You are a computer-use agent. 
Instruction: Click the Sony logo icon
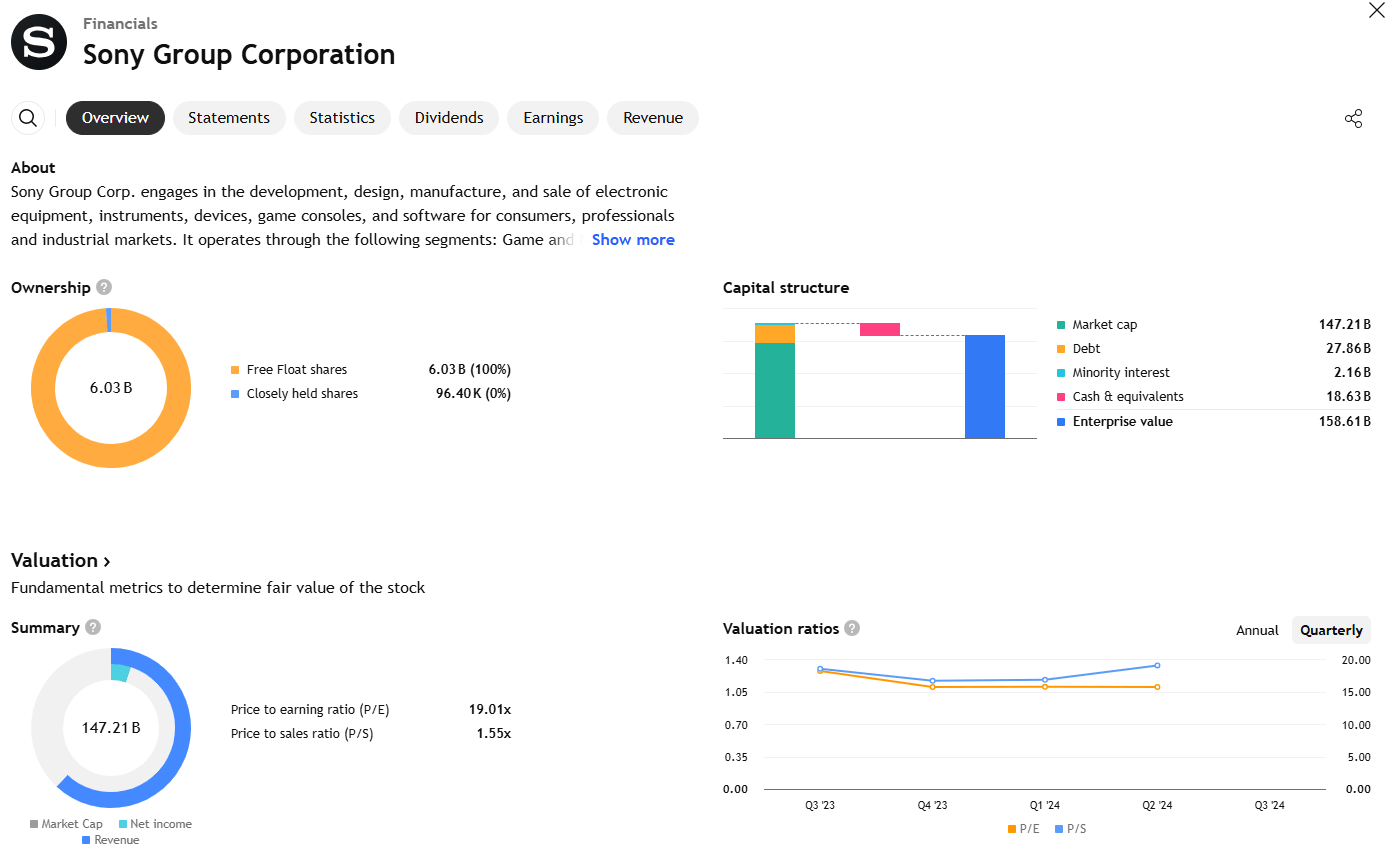tap(39, 42)
